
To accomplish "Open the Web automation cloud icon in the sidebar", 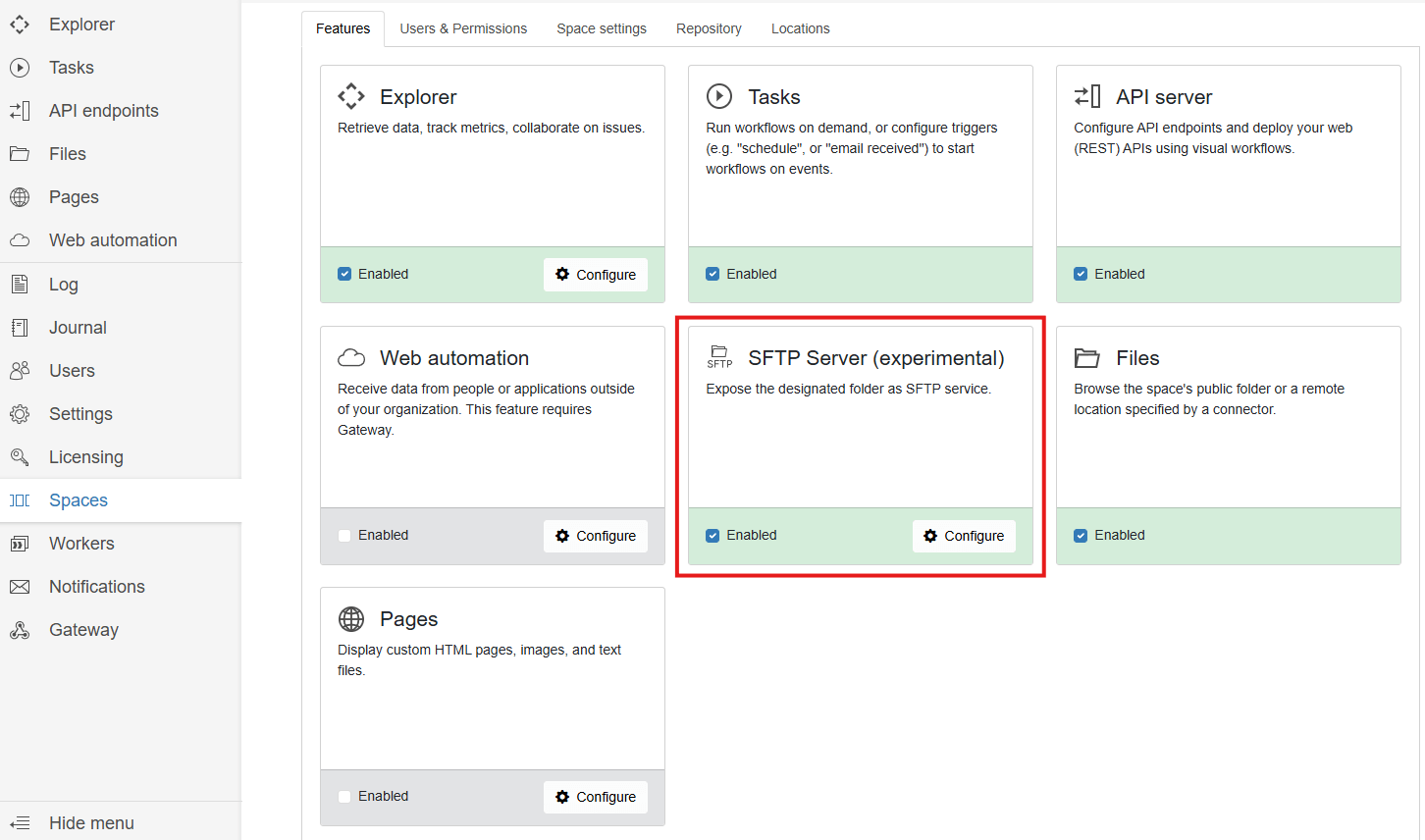I will (x=20, y=240).
